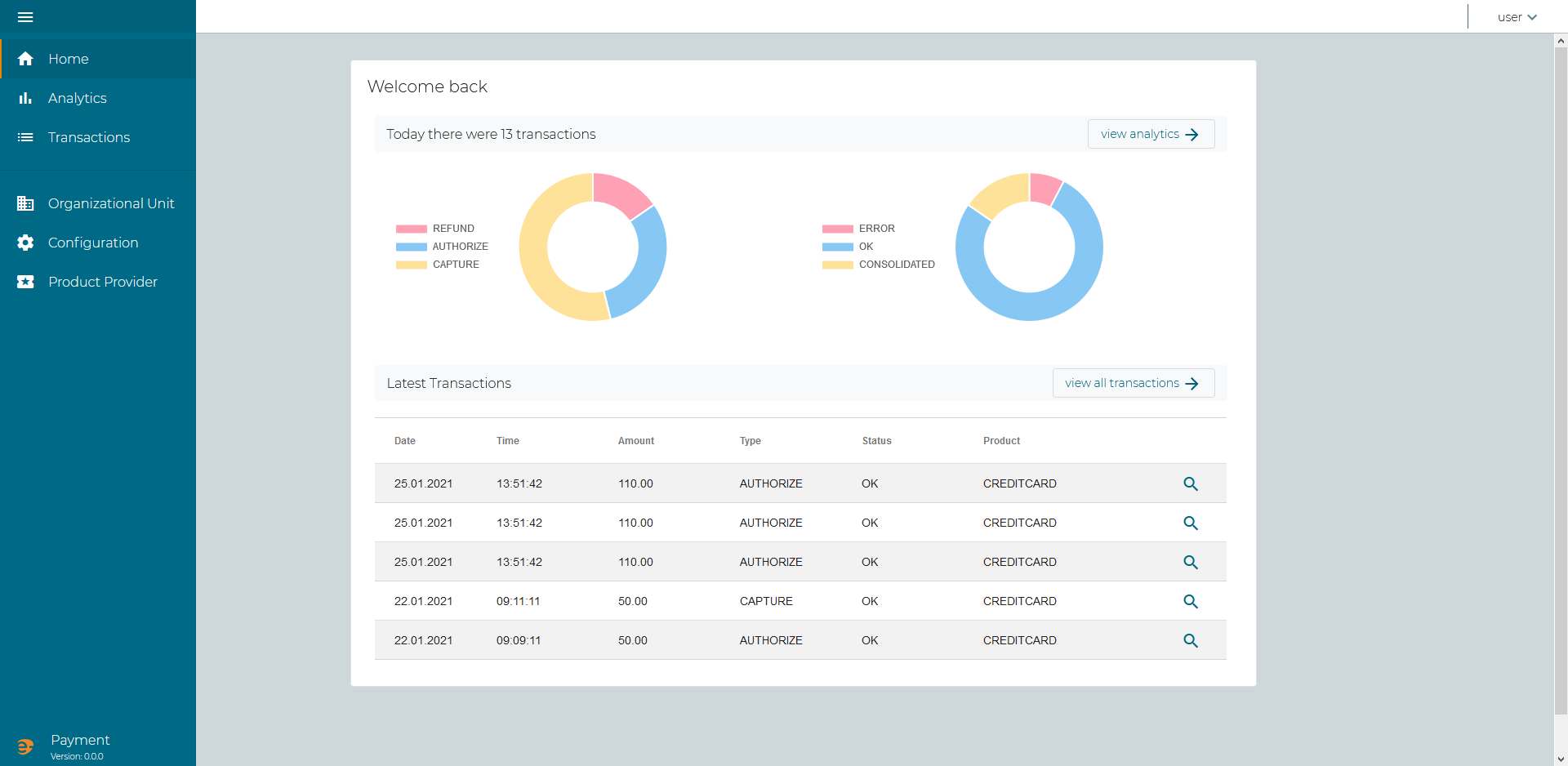This screenshot has height=766, width=1568.
Task: Click the Organizational Unit building icon
Action: tap(25, 203)
